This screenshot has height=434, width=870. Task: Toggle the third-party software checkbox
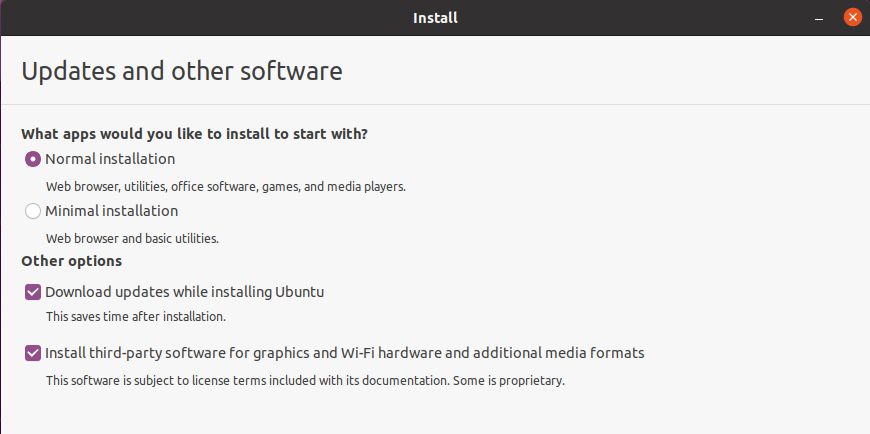[33, 353]
